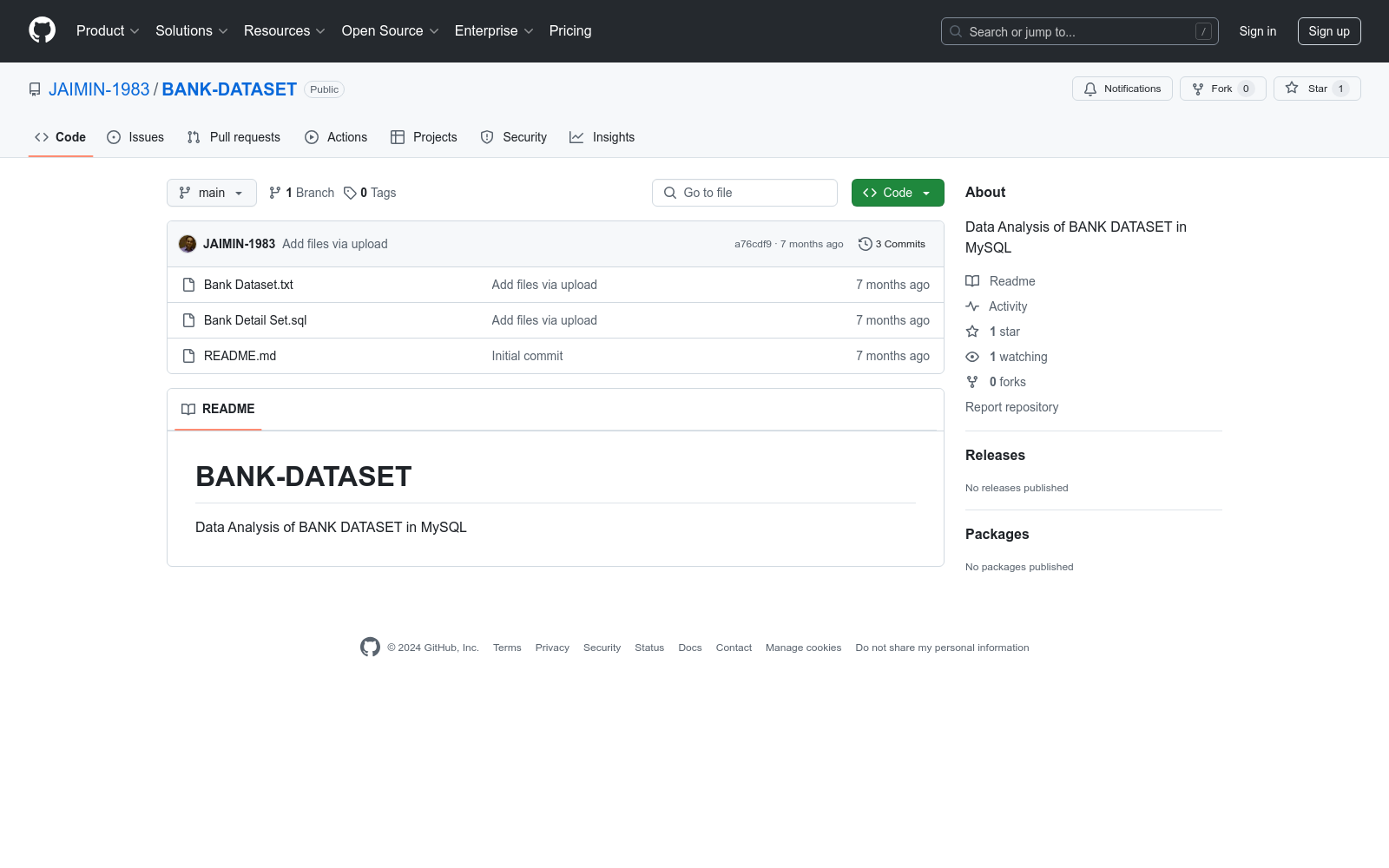
Task: Click the file icon for README.md
Action: [x=188, y=356]
